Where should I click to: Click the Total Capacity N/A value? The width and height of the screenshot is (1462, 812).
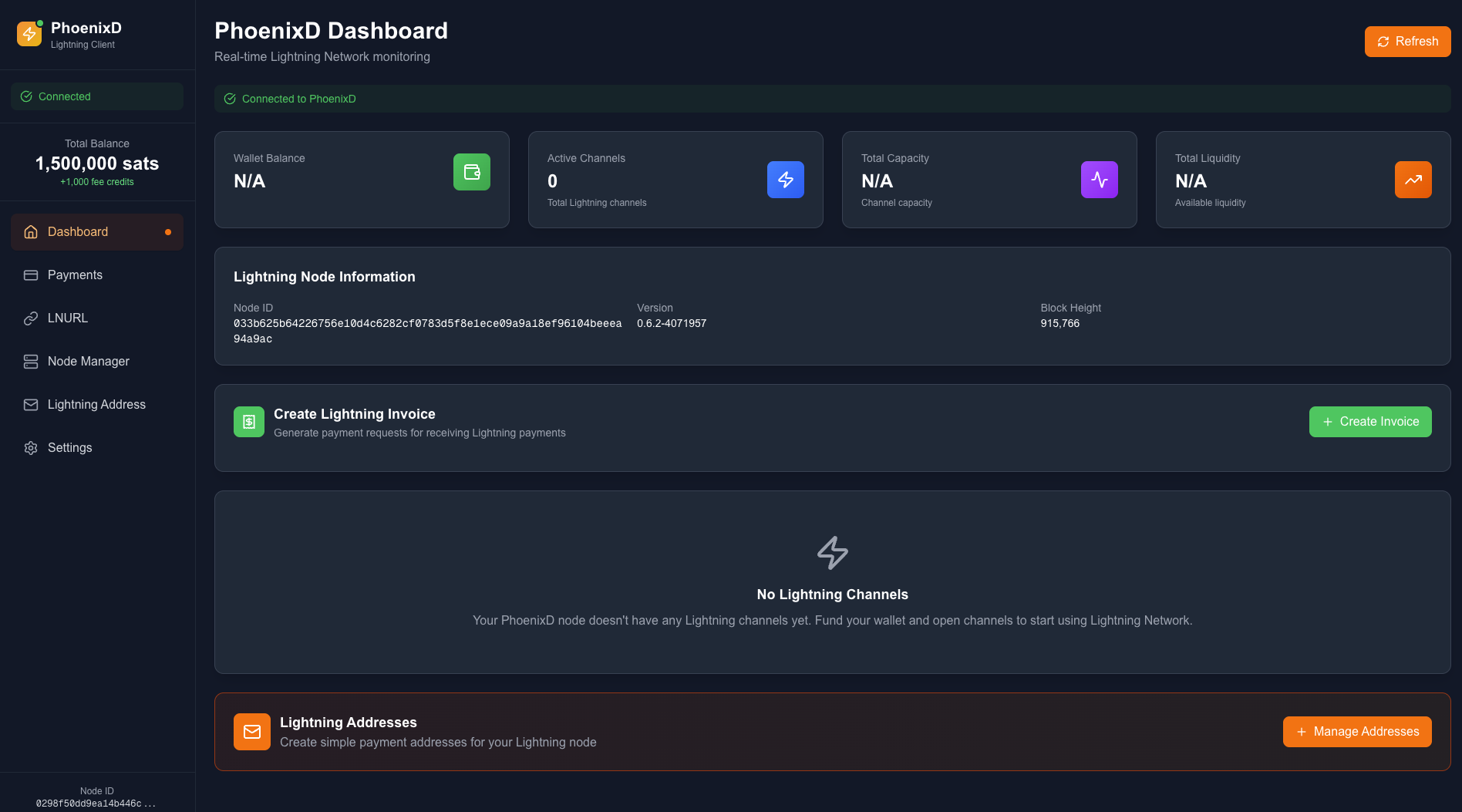tap(878, 181)
